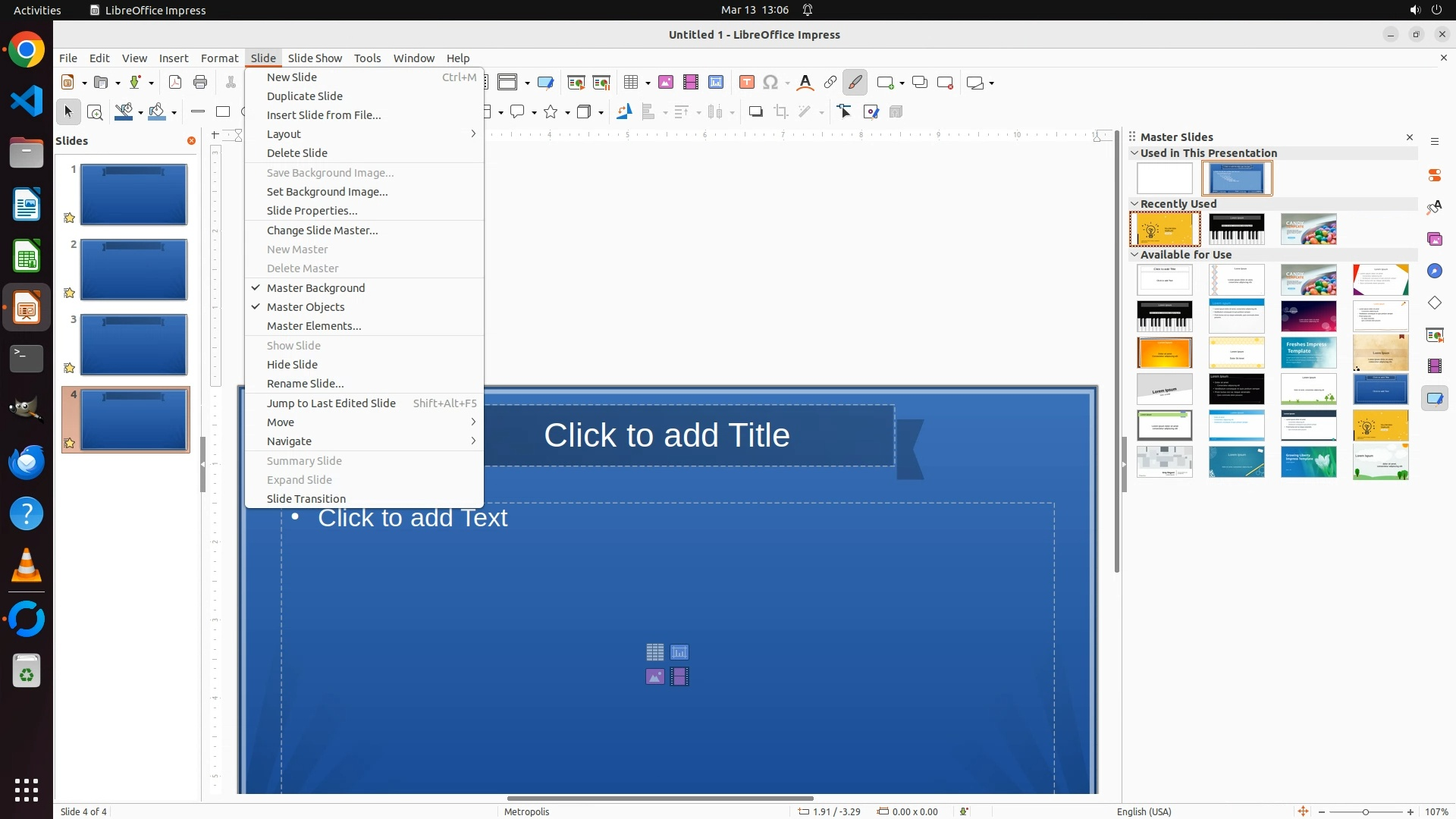This screenshot has height=819, width=1456.
Task: Open the Insert Table dropdown arrow
Action: (x=648, y=83)
